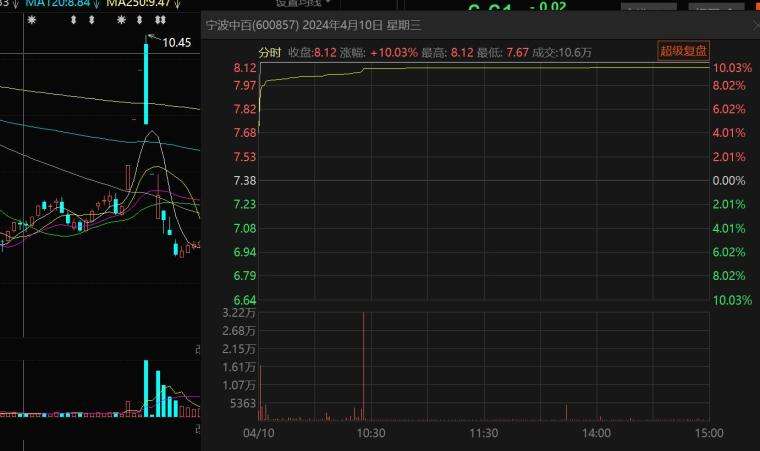Click the 7.08 price axis label
760x451 pixels.
[x=245, y=228]
